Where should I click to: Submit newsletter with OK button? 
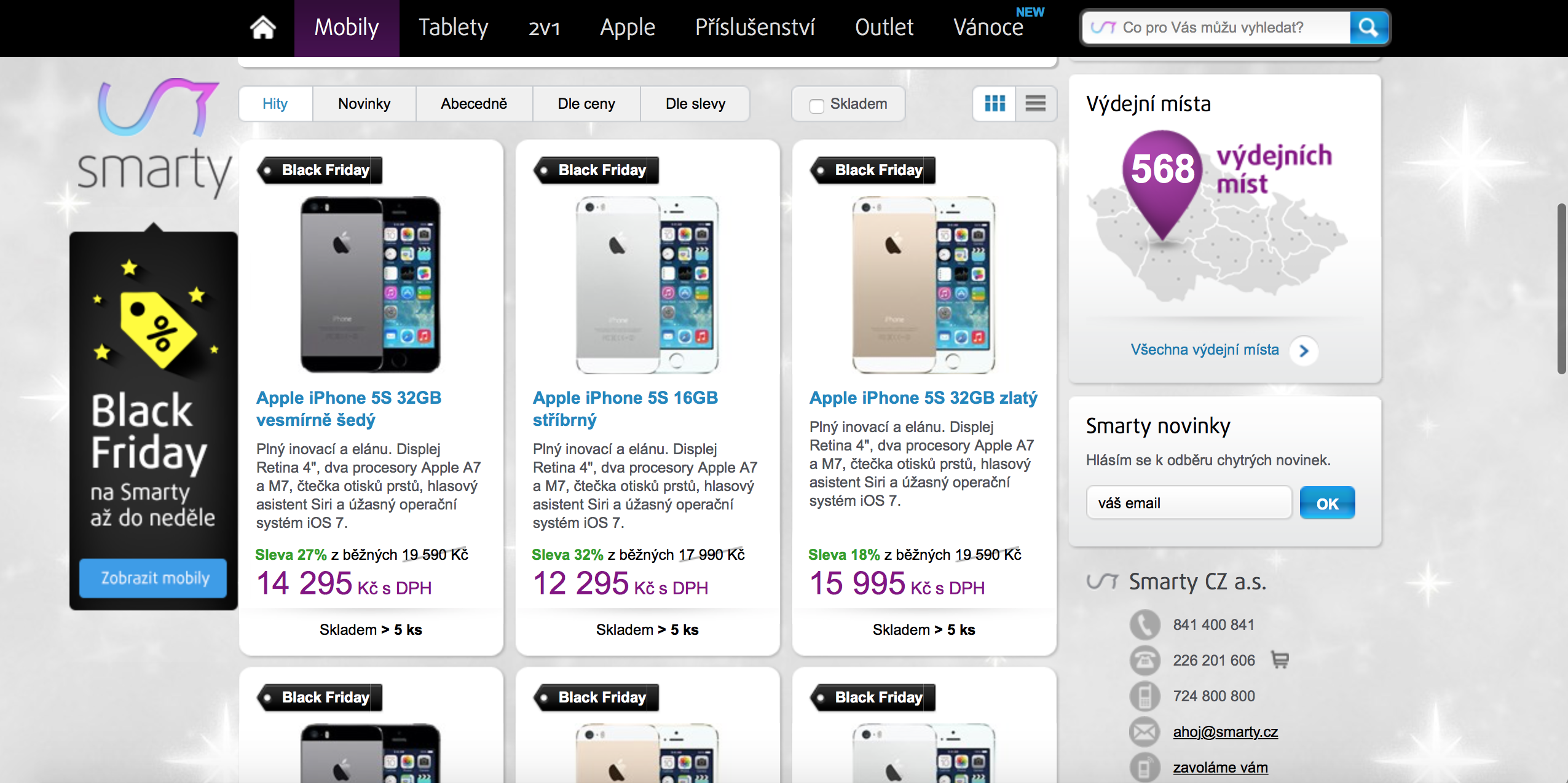(1327, 503)
